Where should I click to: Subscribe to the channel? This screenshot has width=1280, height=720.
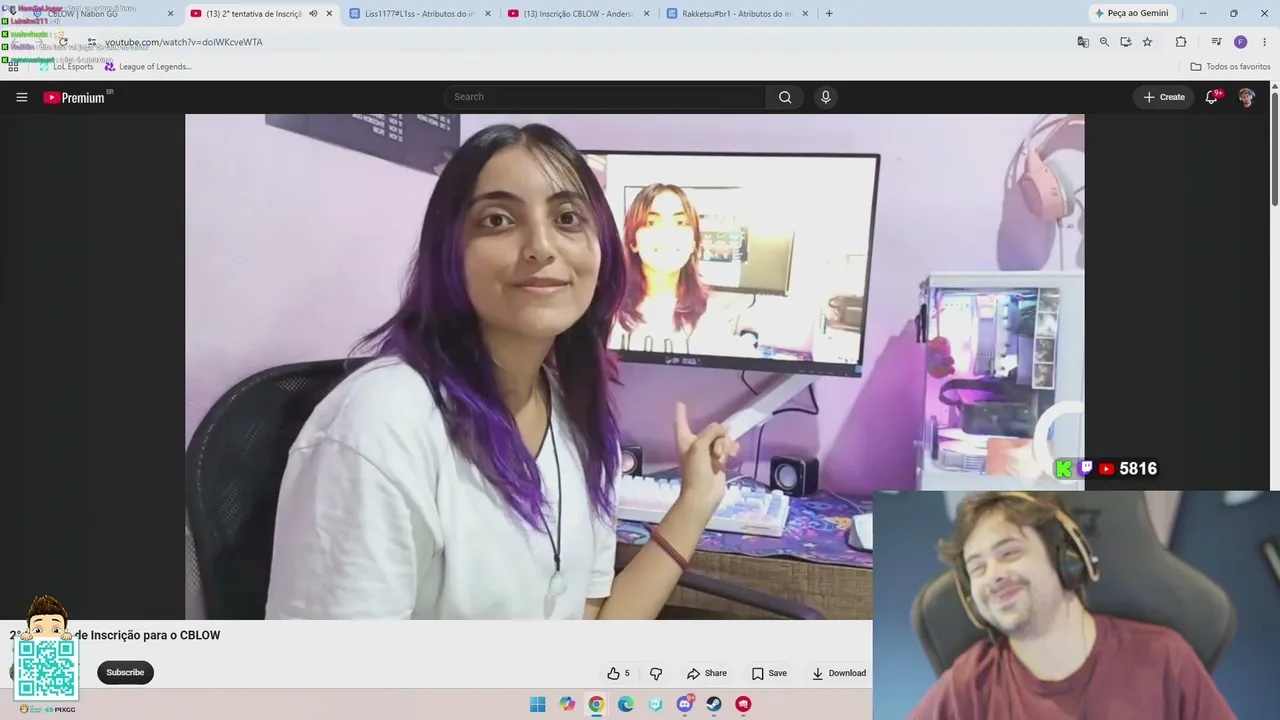point(125,672)
